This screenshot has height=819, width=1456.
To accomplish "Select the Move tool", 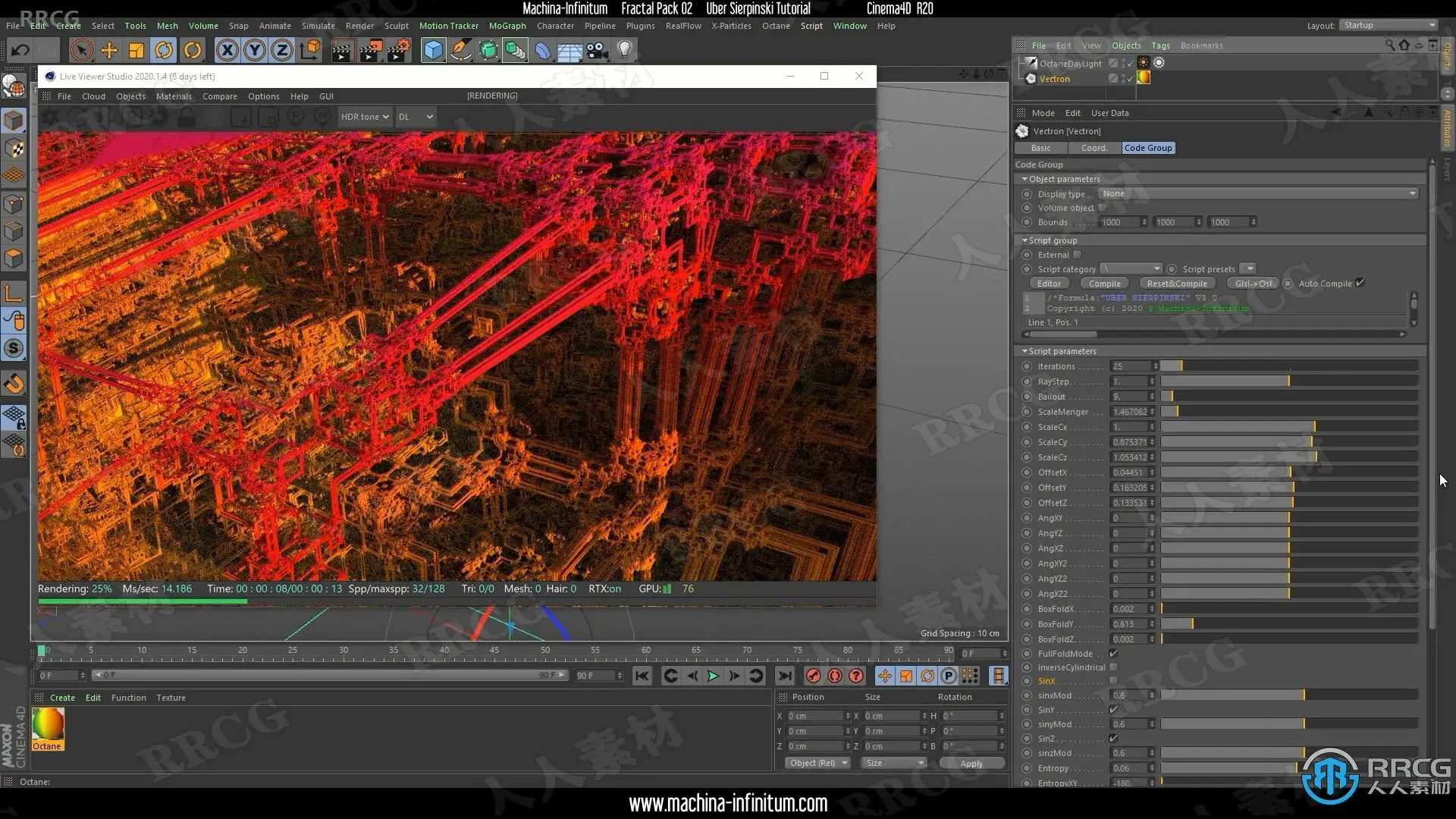I will pos(109,51).
